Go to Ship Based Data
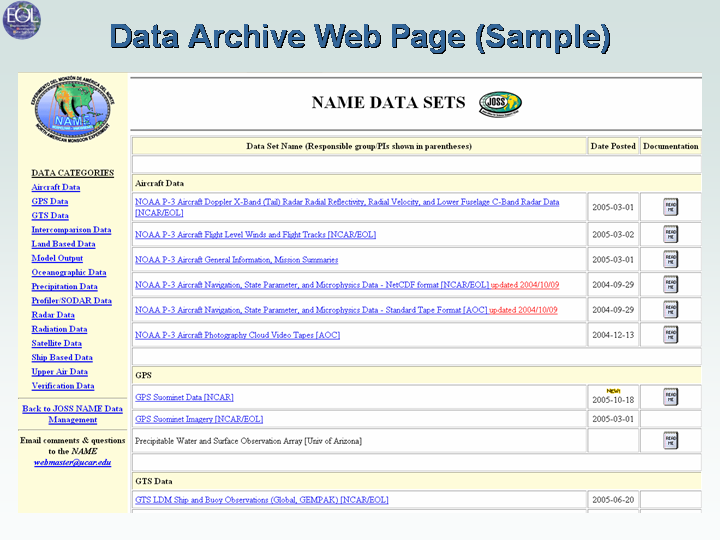Viewport: 720px width, 540px height. 62,358
